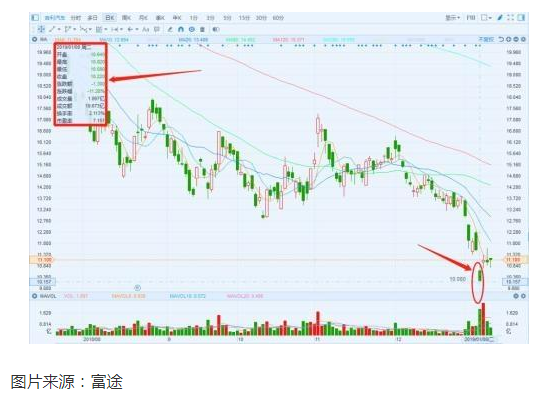Click the 图片来源:富途 caption text
The width and height of the screenshot is (535, 393).
tap(67, 381)
